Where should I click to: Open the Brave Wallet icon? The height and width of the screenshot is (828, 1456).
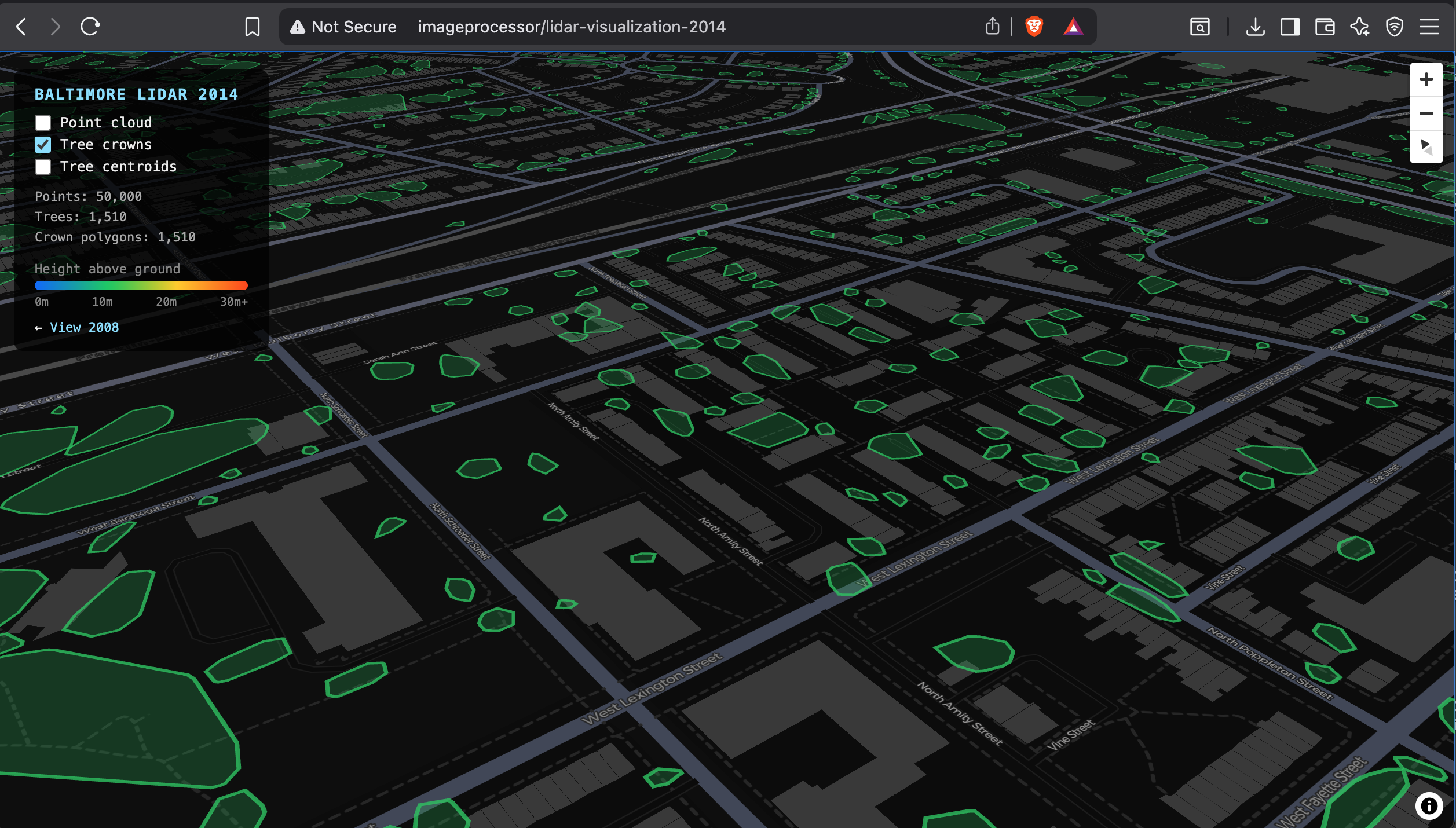point(1325,26)
